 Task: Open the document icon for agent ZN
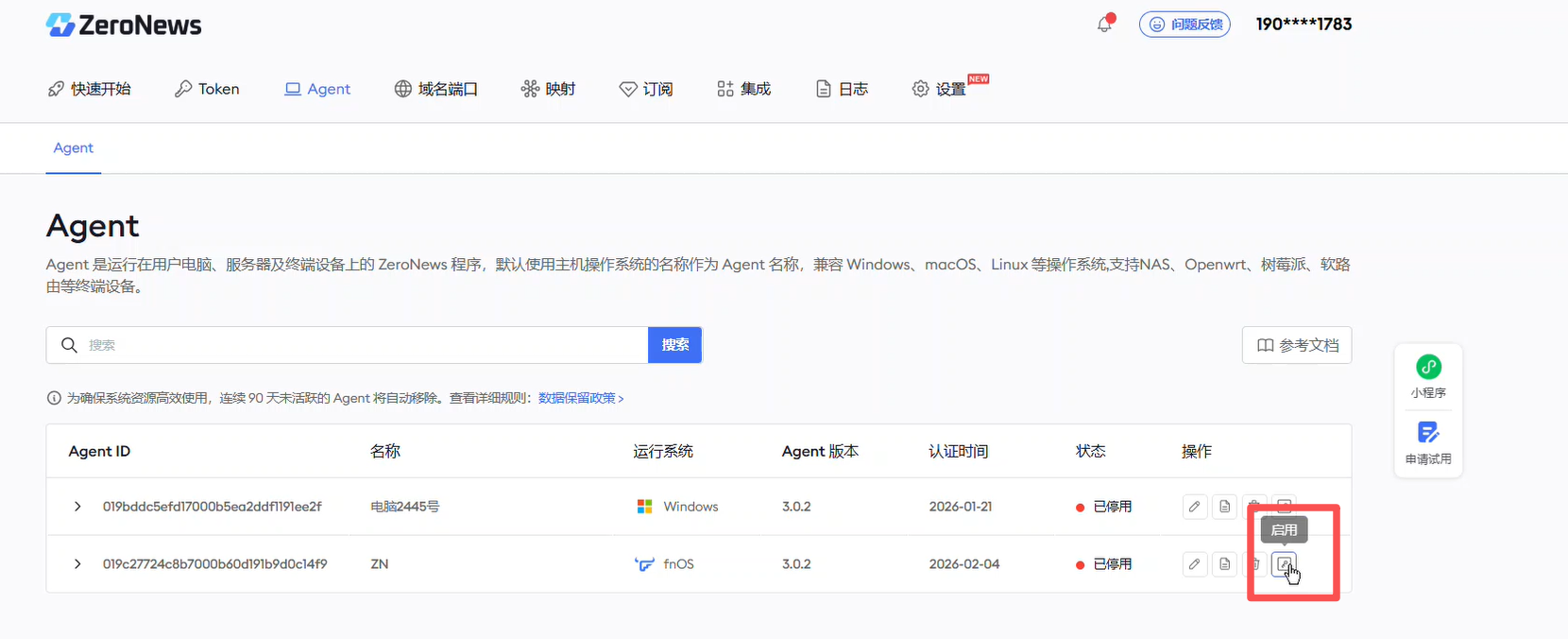tap(1225, 564)
